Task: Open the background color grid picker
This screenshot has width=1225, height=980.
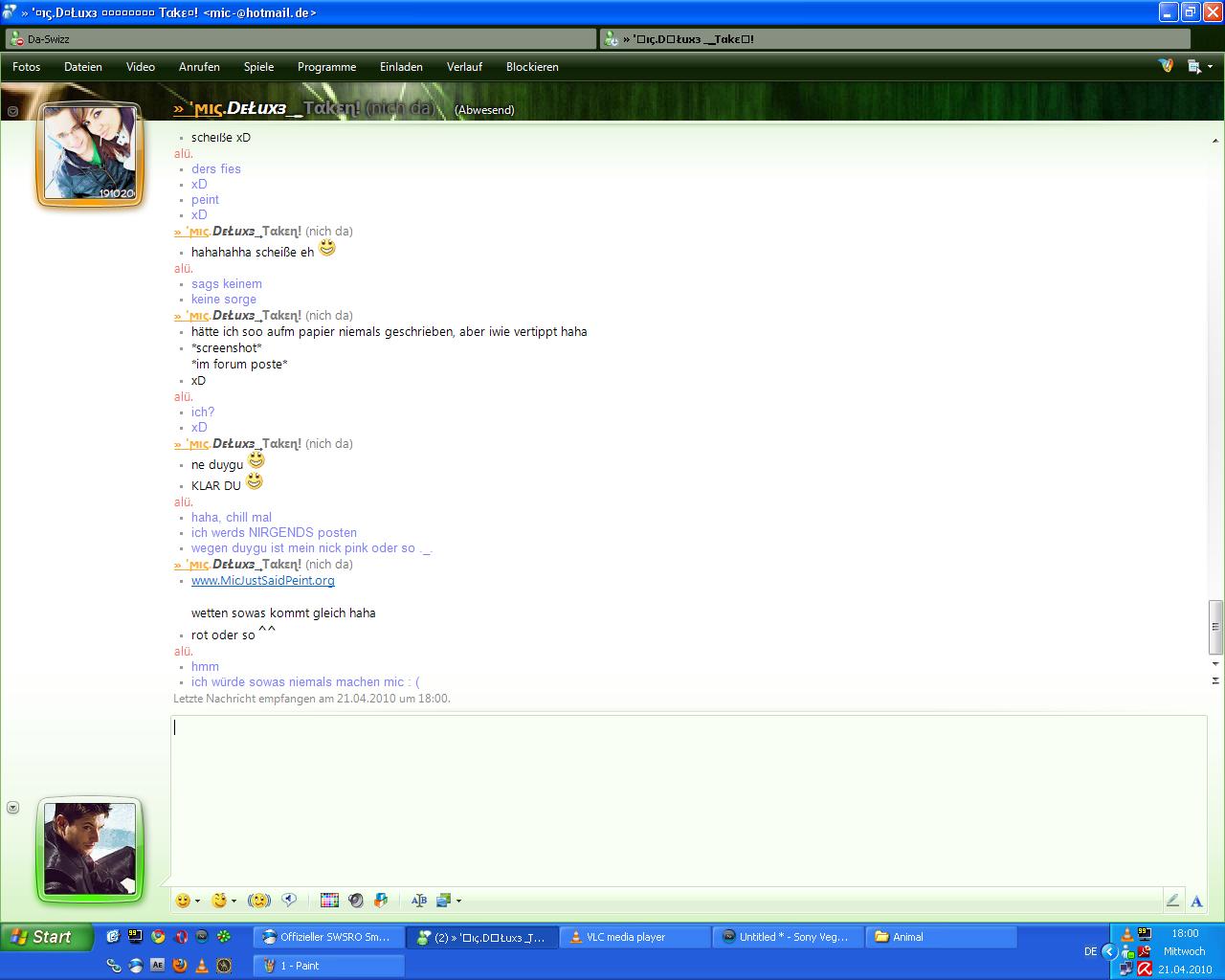Action: [329, 901]
